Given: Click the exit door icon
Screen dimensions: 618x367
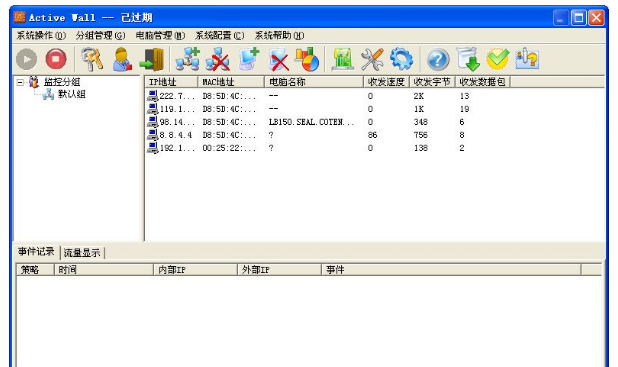Looking at the screenshot, I should tap(152, 59).
